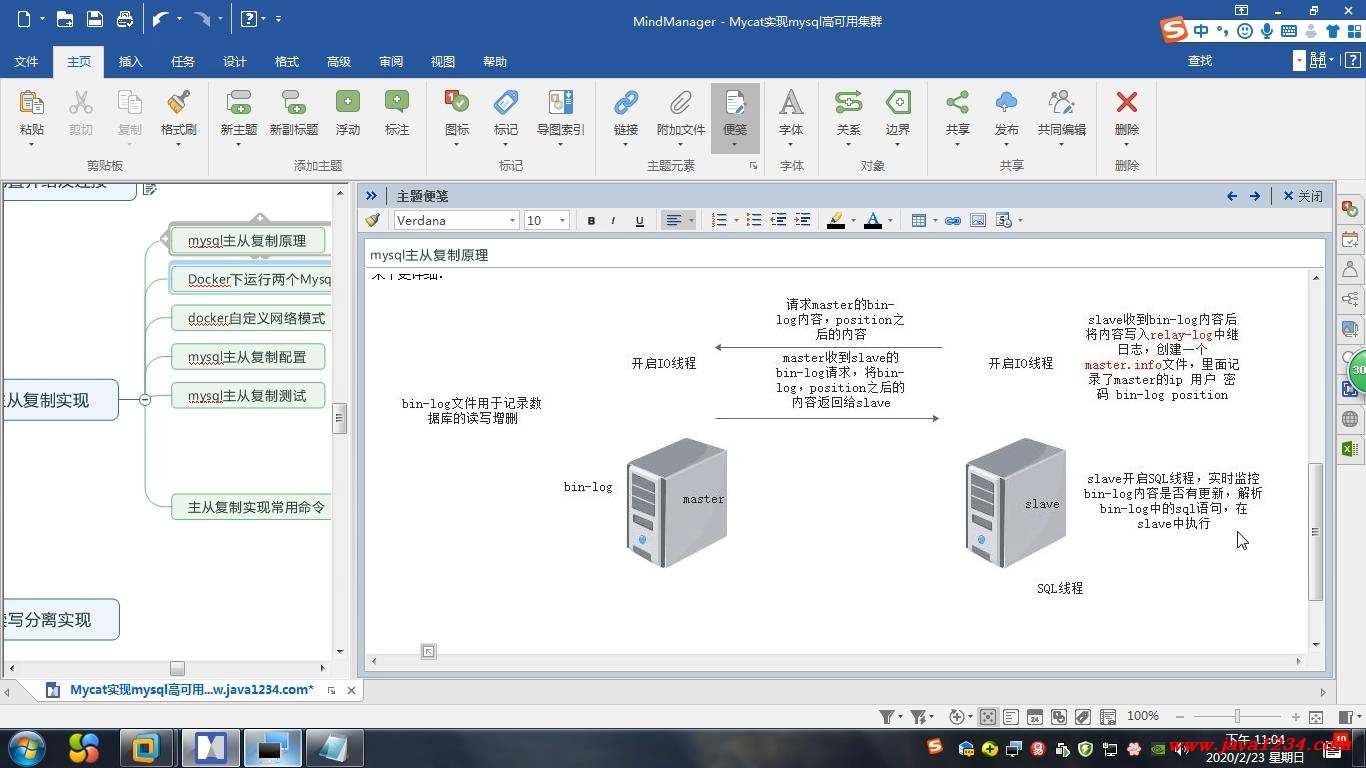
Task: Insert image icon in notes toolbar
Action: pyautogui.click(x=978, y=220)
